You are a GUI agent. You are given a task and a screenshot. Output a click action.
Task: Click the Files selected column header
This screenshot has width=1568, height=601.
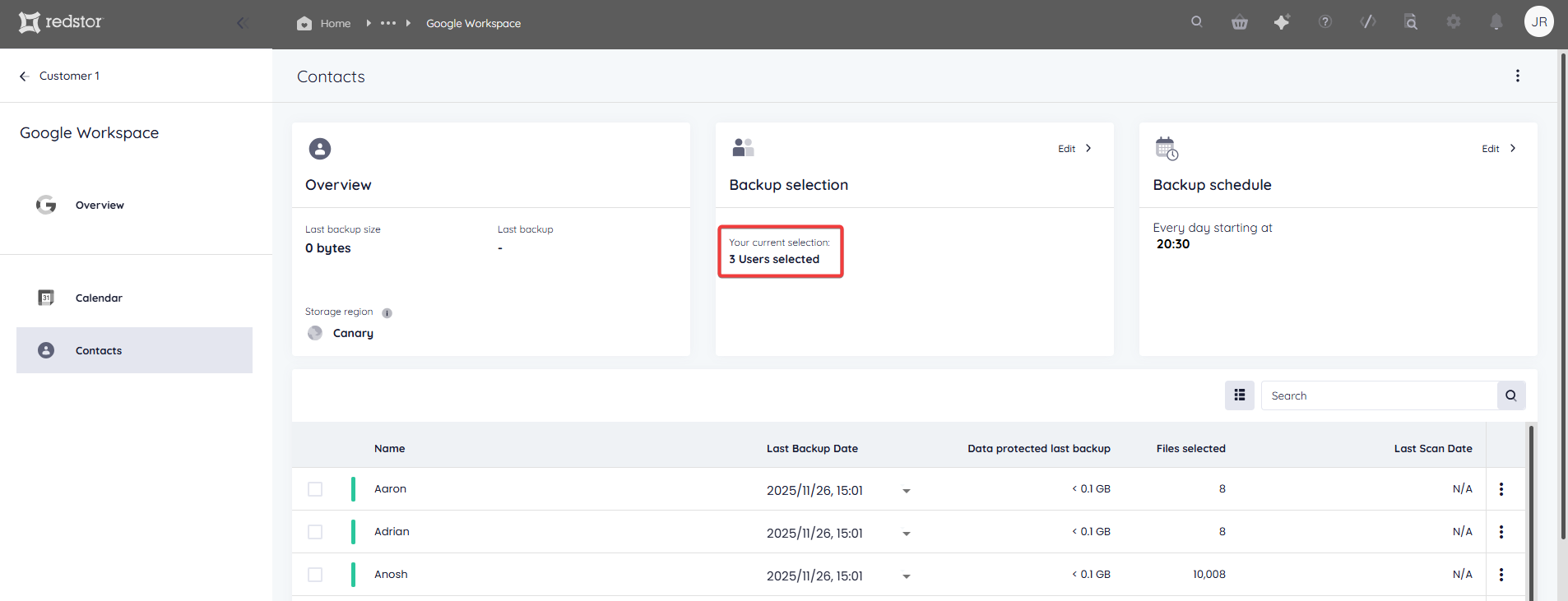pyautogui.click(x=1190, y=448)
